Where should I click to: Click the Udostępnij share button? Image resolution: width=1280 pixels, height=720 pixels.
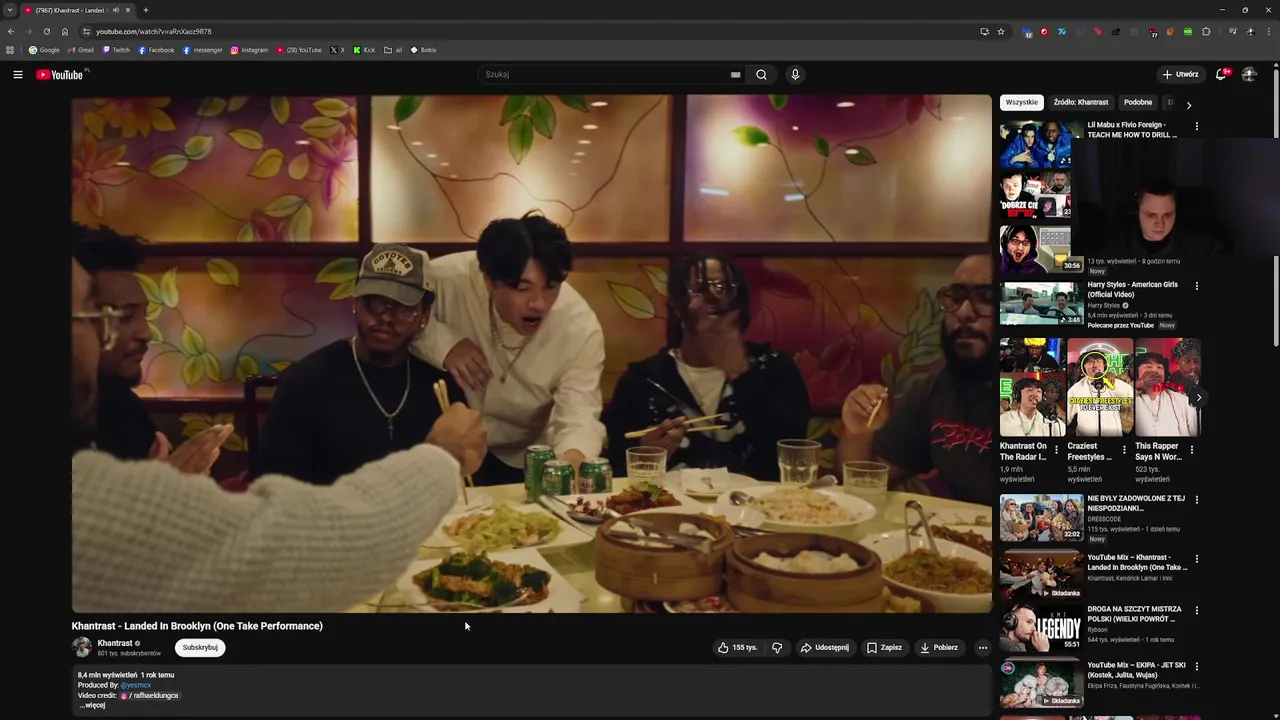(825, 647)
